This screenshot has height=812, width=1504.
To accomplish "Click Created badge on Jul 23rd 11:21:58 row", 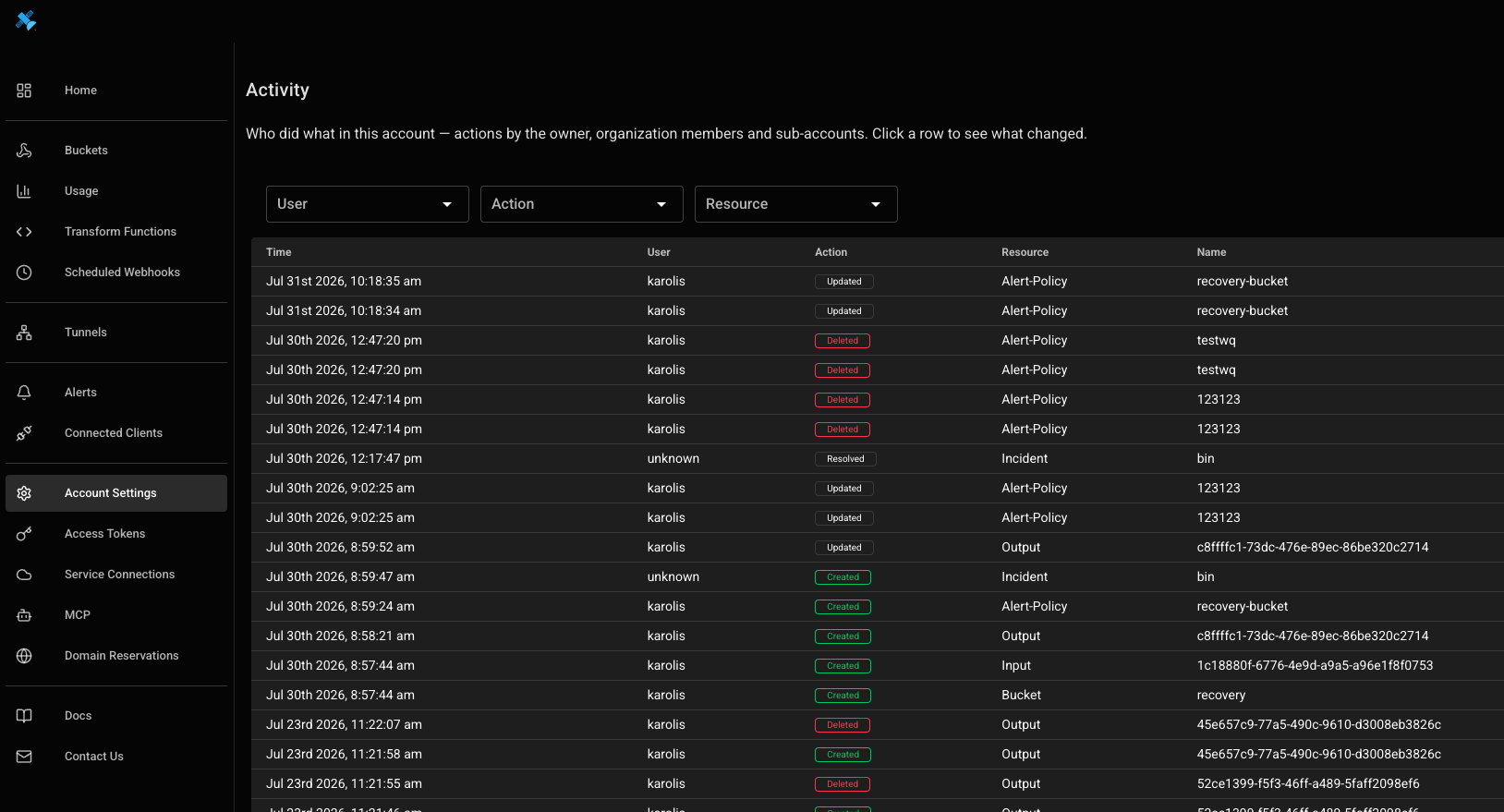I will tap(843, 755).
